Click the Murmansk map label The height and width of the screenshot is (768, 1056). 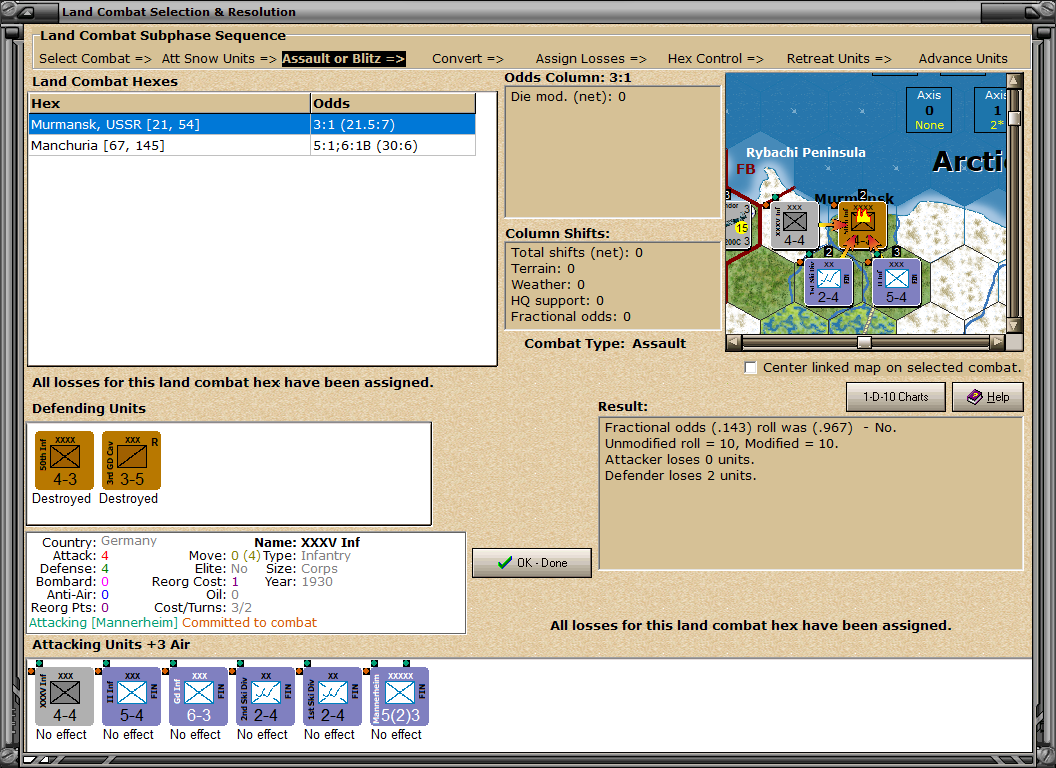pos(854,199)
